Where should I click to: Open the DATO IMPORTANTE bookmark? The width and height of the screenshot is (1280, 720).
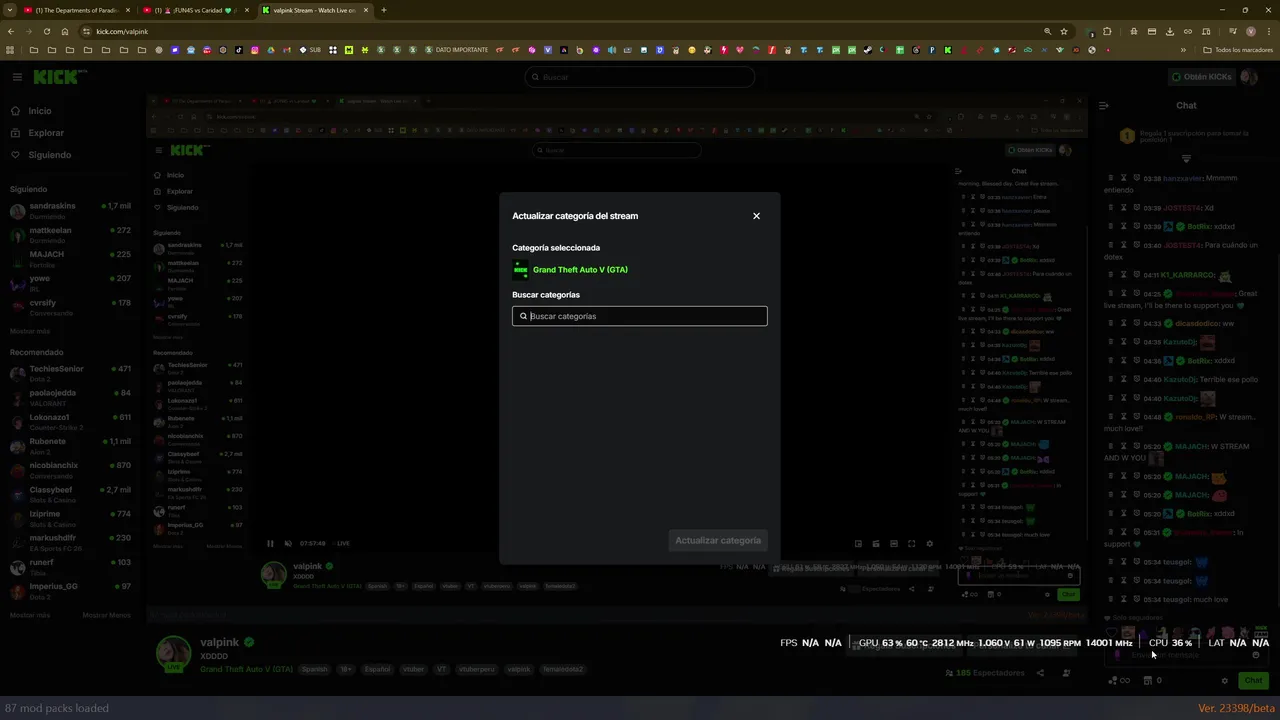[456, 50]
